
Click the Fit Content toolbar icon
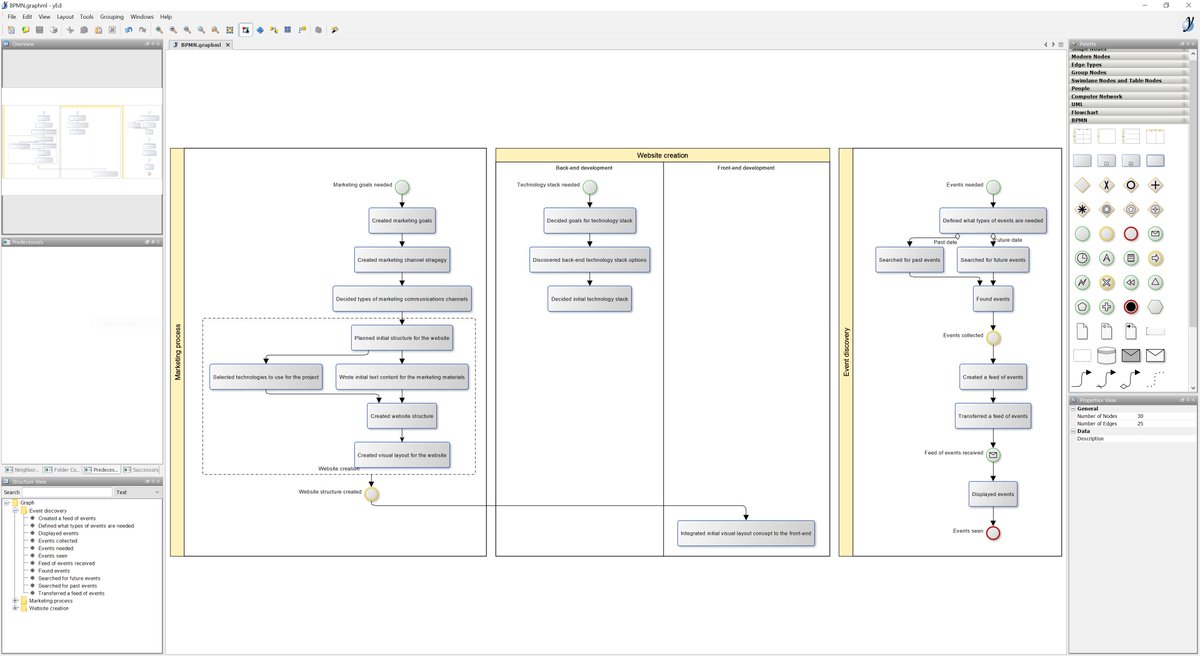[x=230, y=30]
